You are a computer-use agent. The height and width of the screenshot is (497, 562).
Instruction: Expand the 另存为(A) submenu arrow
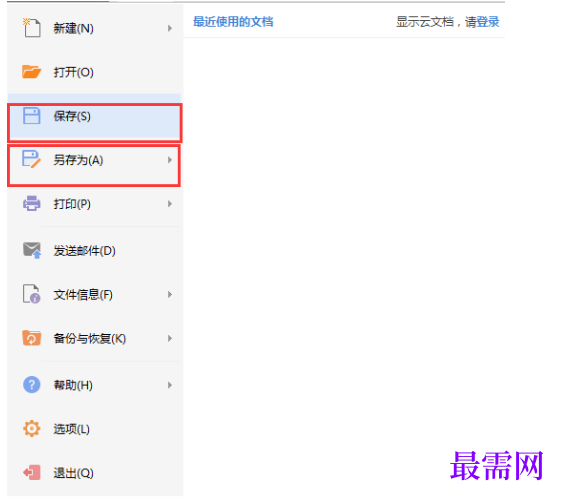pyautogui.click(x=170, y=160)
